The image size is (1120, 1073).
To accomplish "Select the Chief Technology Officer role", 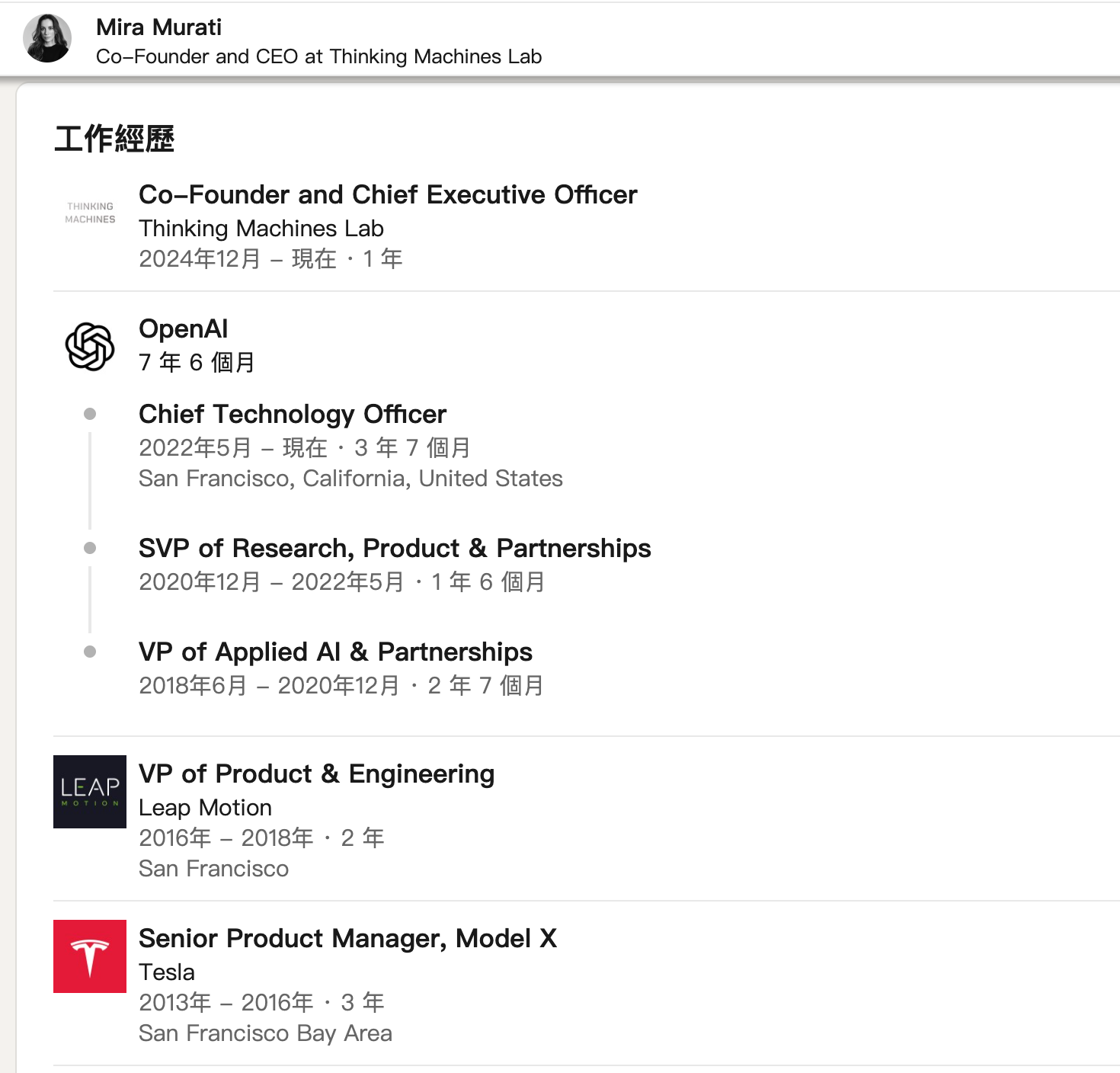I will (x=292, y=415).
